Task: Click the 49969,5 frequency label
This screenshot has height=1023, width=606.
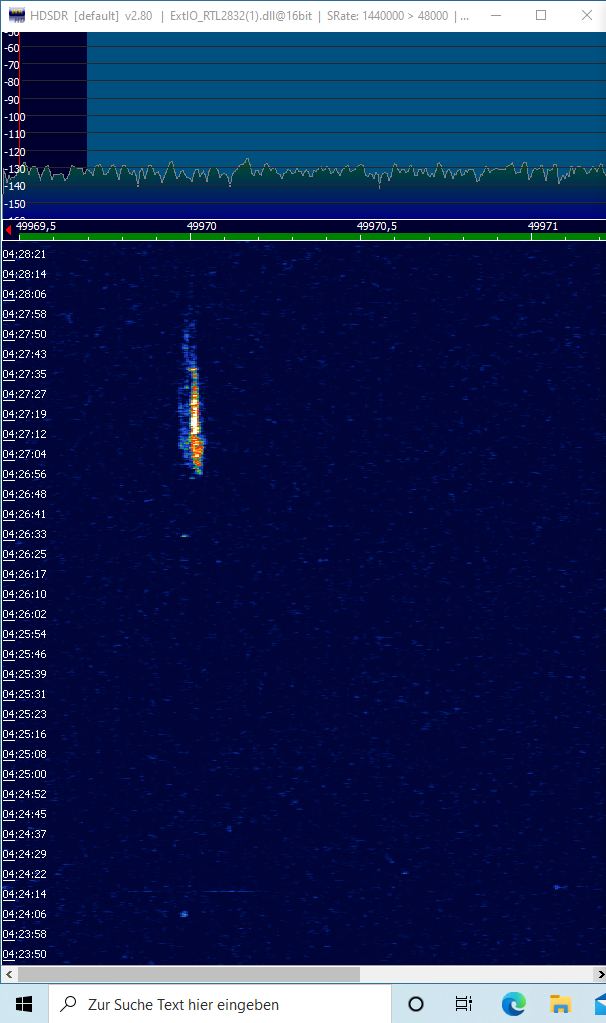Action: 37,226
